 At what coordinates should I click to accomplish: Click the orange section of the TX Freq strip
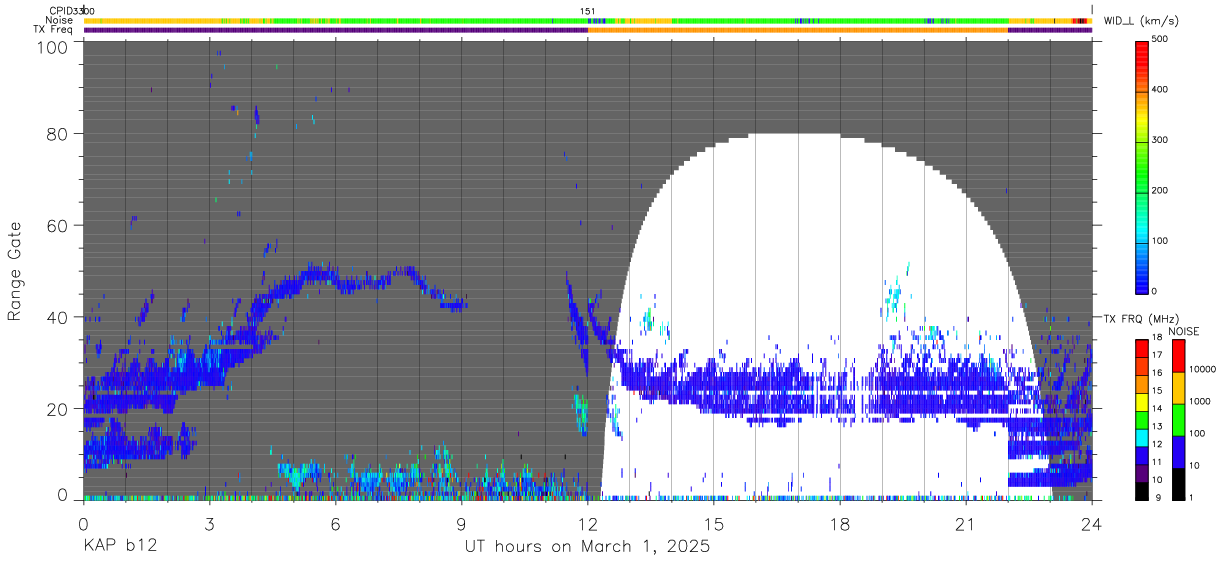click(798, 30)
